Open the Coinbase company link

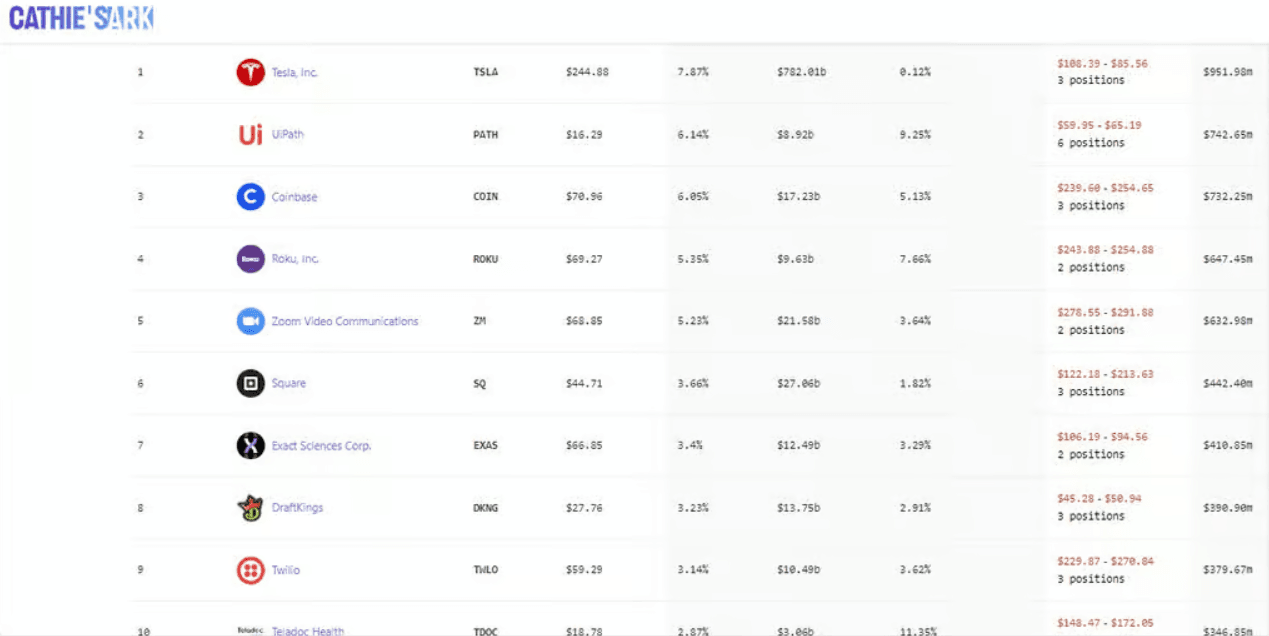click(x=294, y=197)
